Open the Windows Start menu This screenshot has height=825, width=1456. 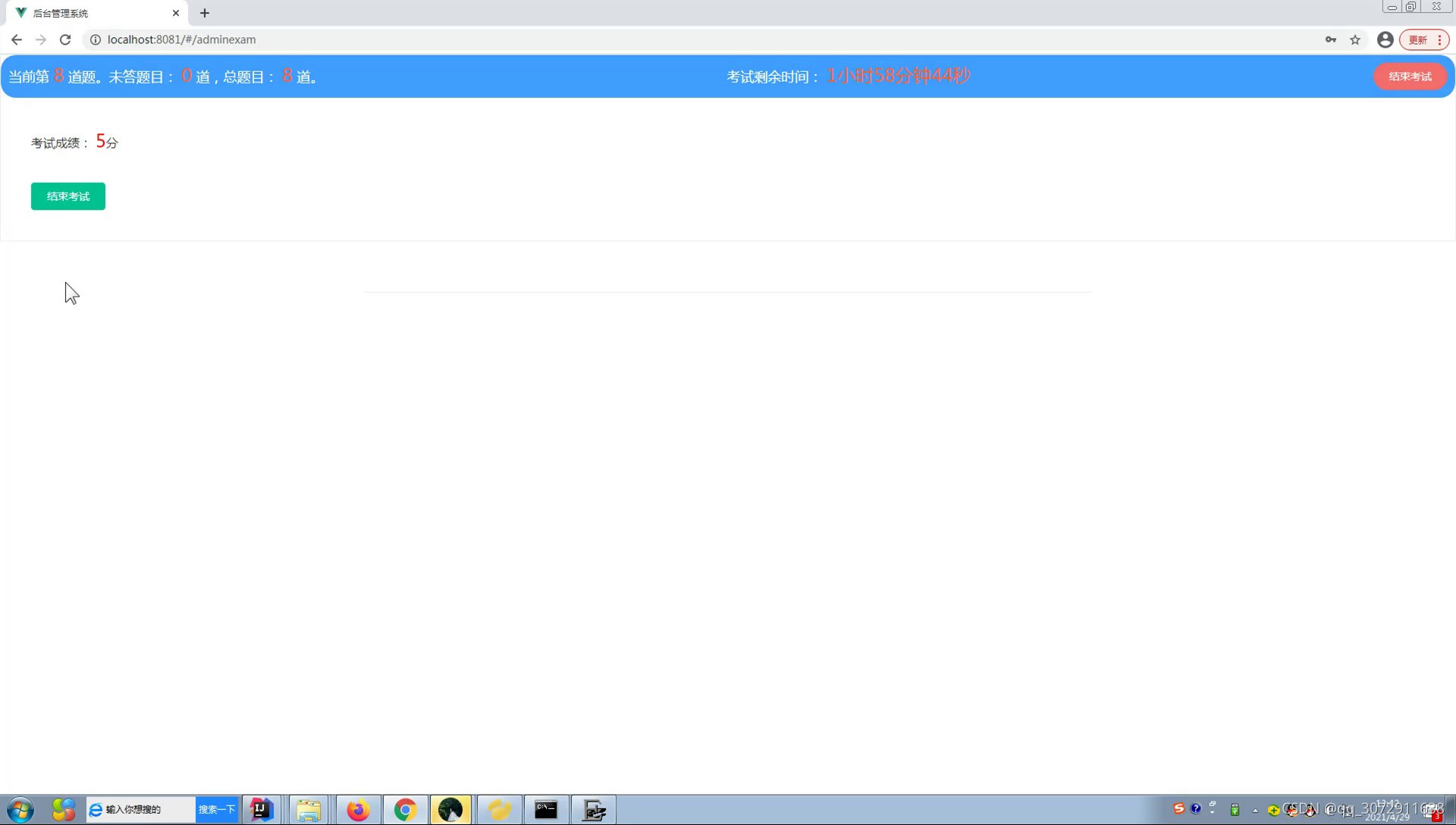tap(20, 810)
